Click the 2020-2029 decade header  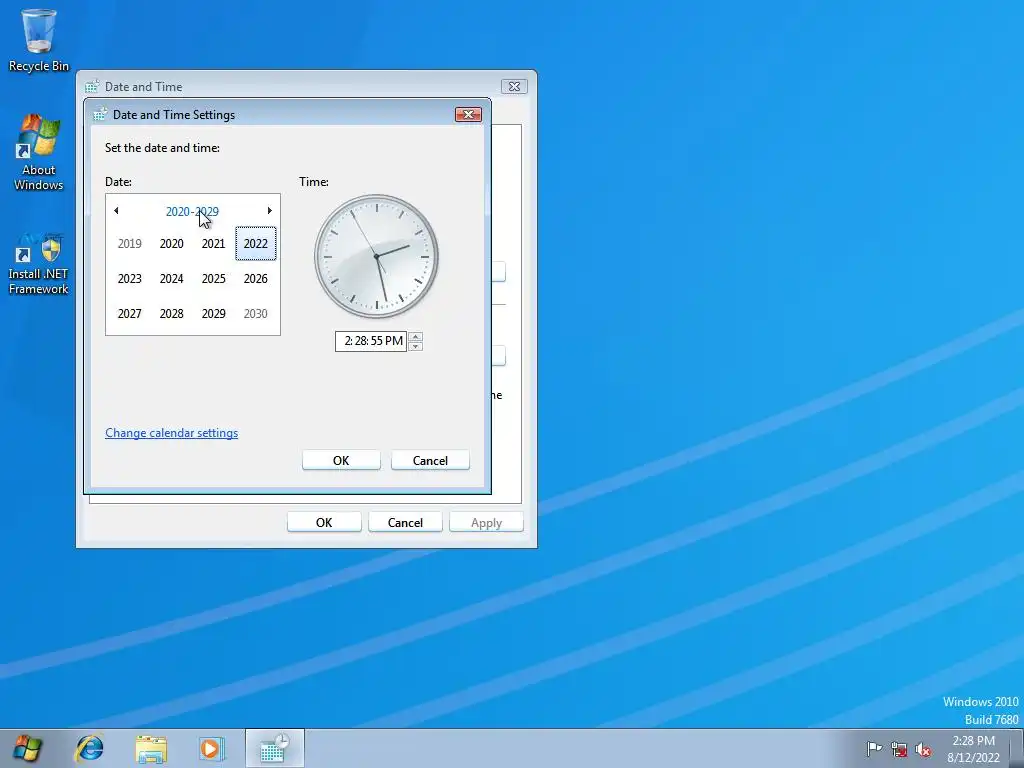pos(192,212)
